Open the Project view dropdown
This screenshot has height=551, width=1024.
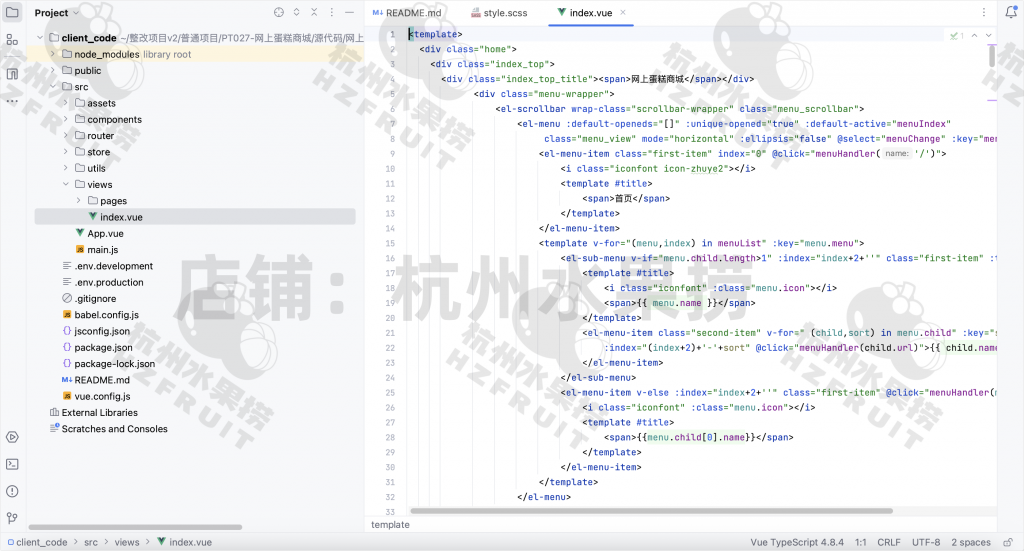56,13
